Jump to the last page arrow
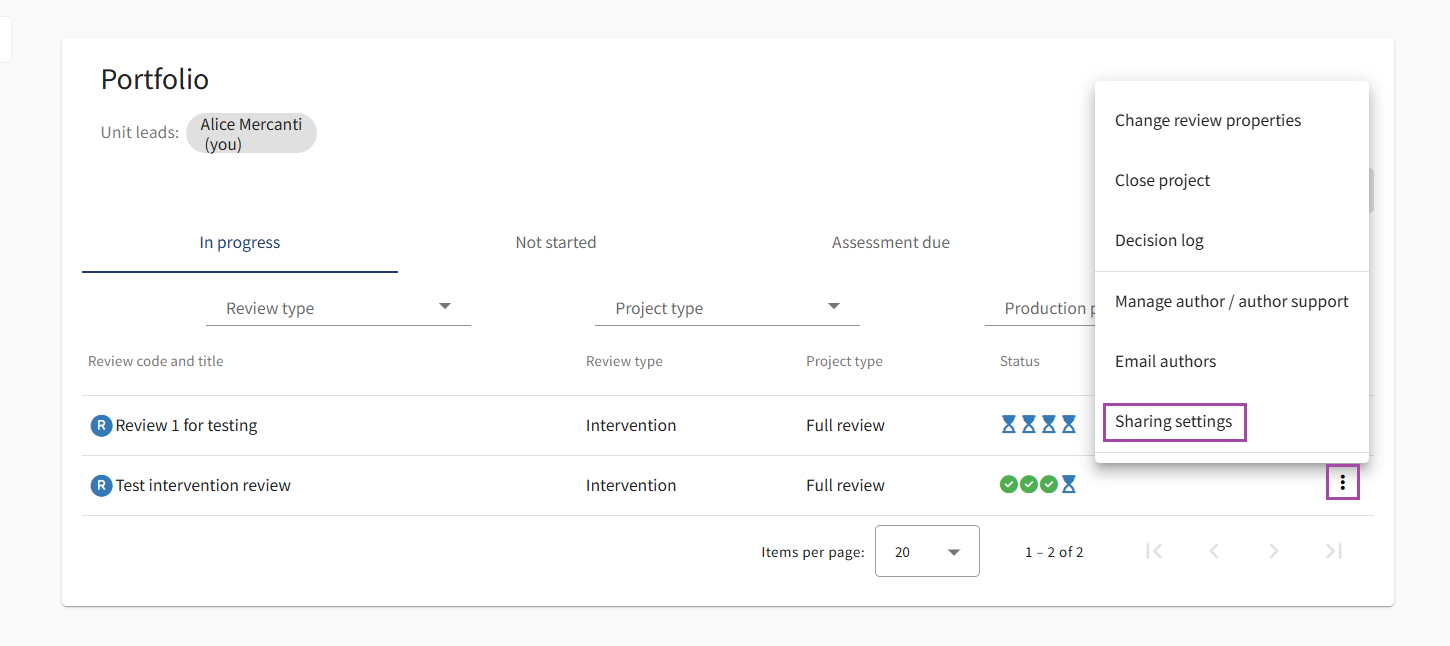Viewport: 1450px width, 646px height. tap(1333, 551)
